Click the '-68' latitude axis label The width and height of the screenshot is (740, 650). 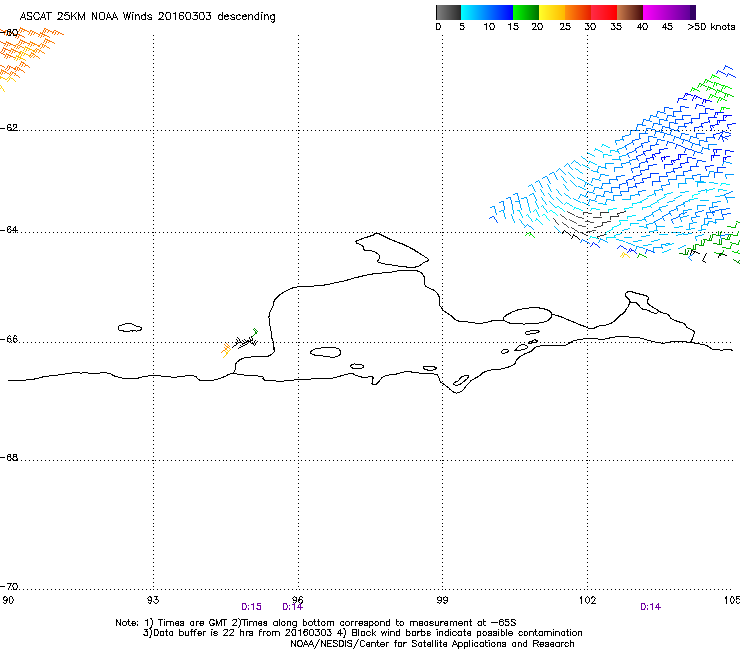coord(9,457)
